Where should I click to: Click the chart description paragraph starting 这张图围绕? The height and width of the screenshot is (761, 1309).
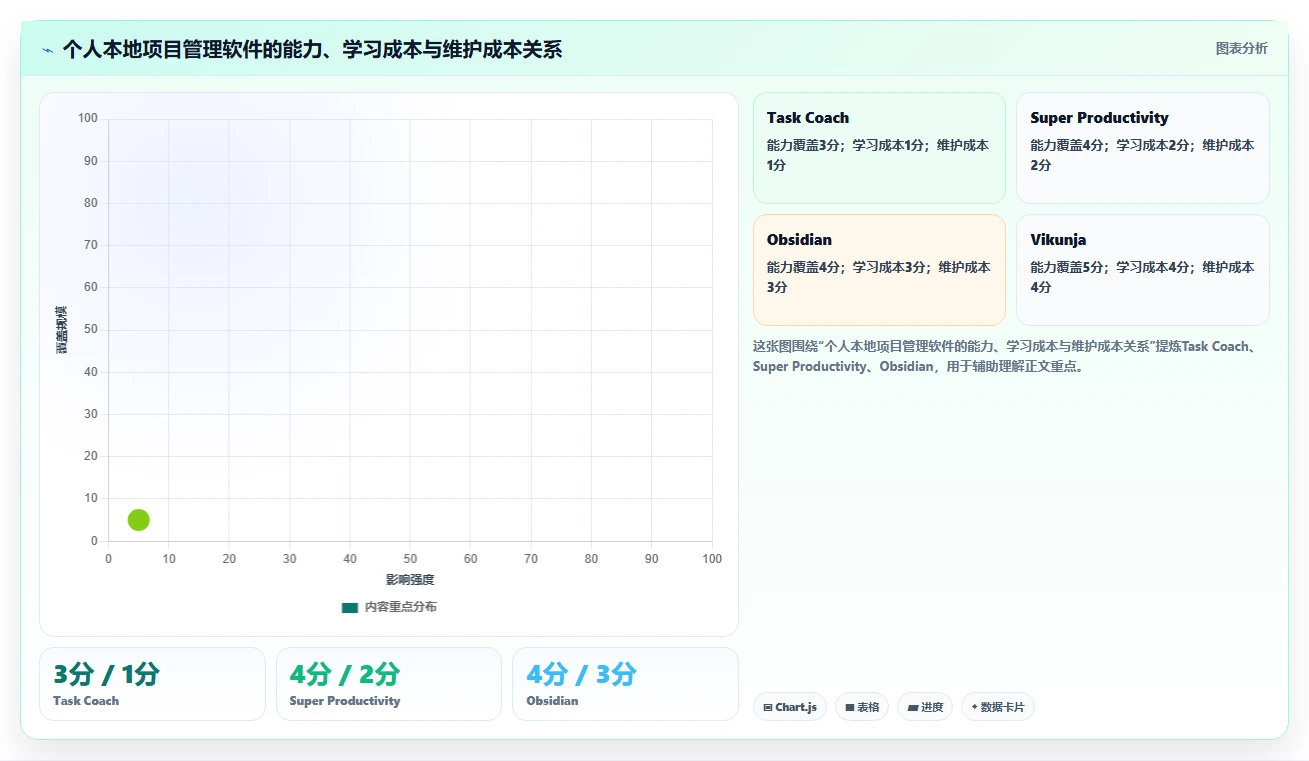pos(1011,356)
